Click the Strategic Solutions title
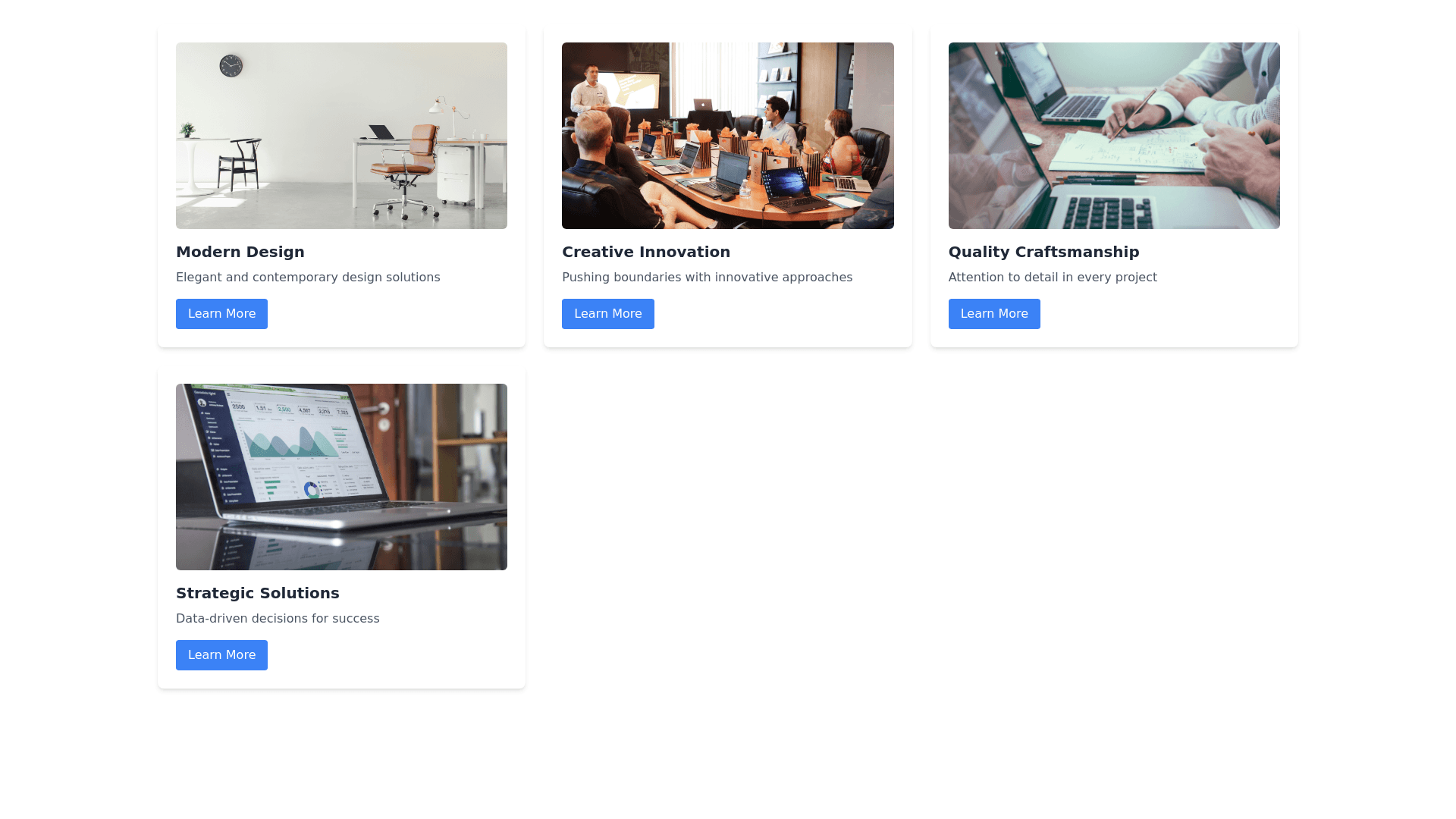Image resolution: width=1456 pixels, height=819 pixels. click(258, 593)
